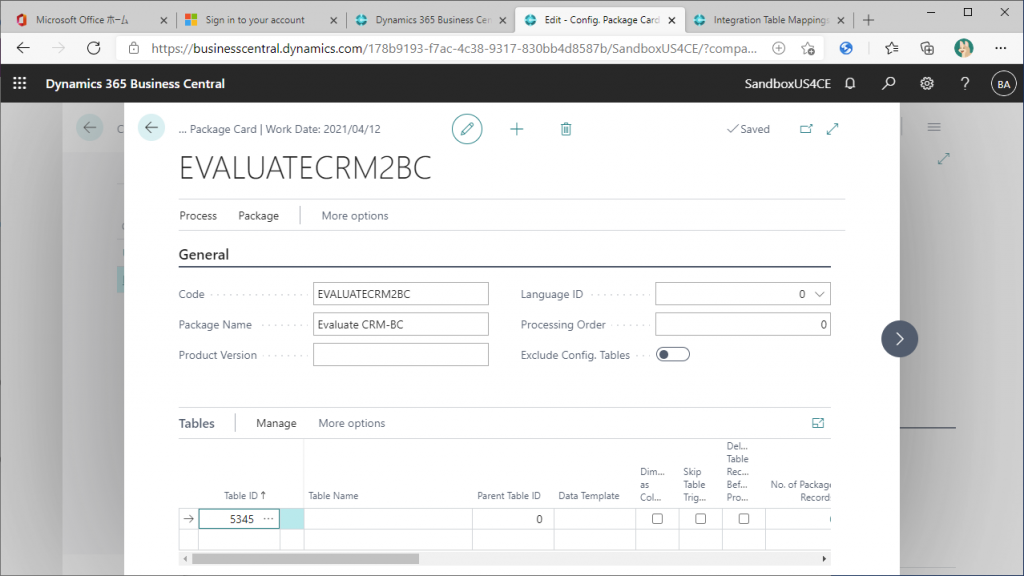Click the browser address bar URL

tap(454, 48)
